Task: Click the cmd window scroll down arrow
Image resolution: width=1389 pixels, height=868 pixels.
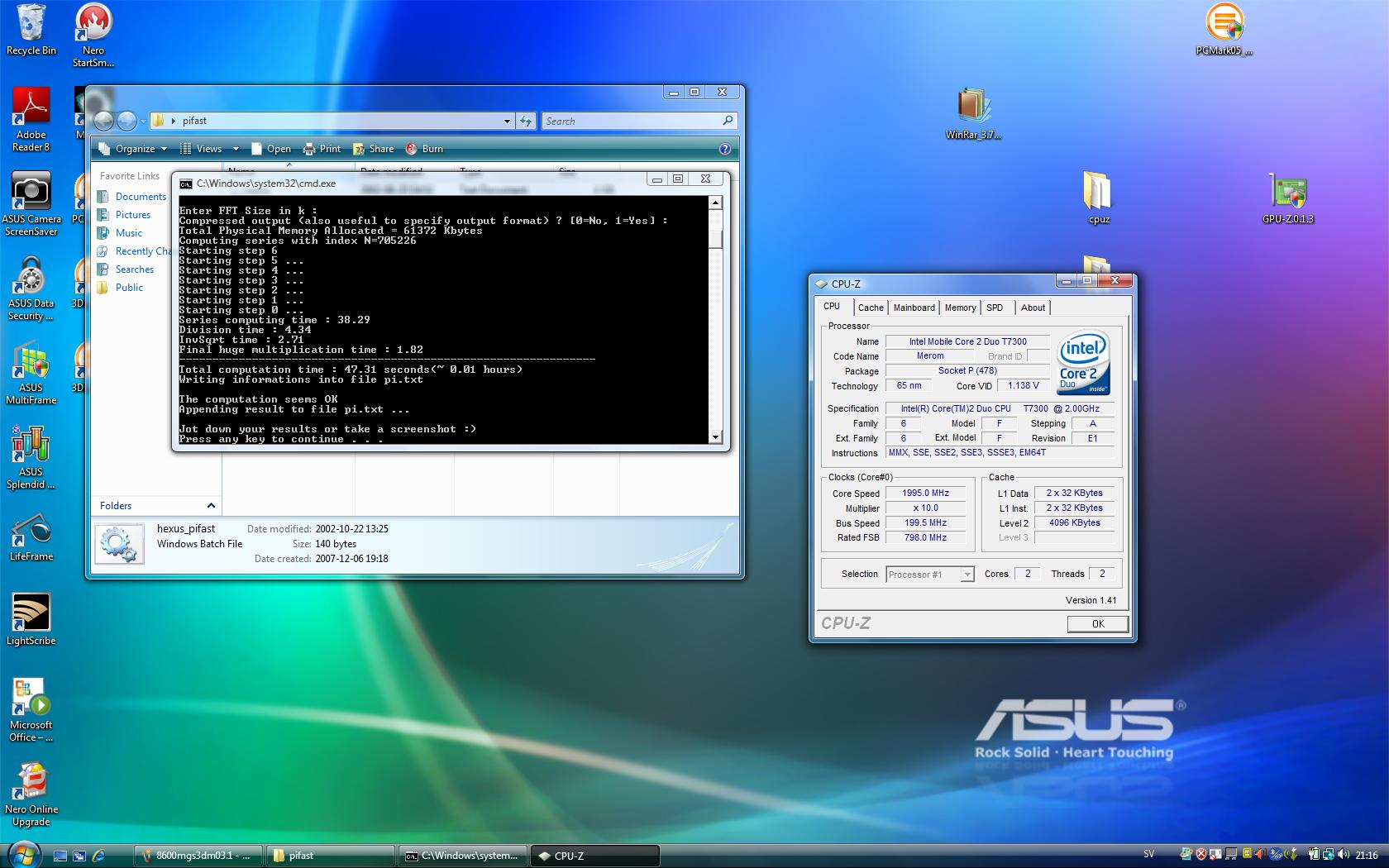Action: (x=715, y=436)
